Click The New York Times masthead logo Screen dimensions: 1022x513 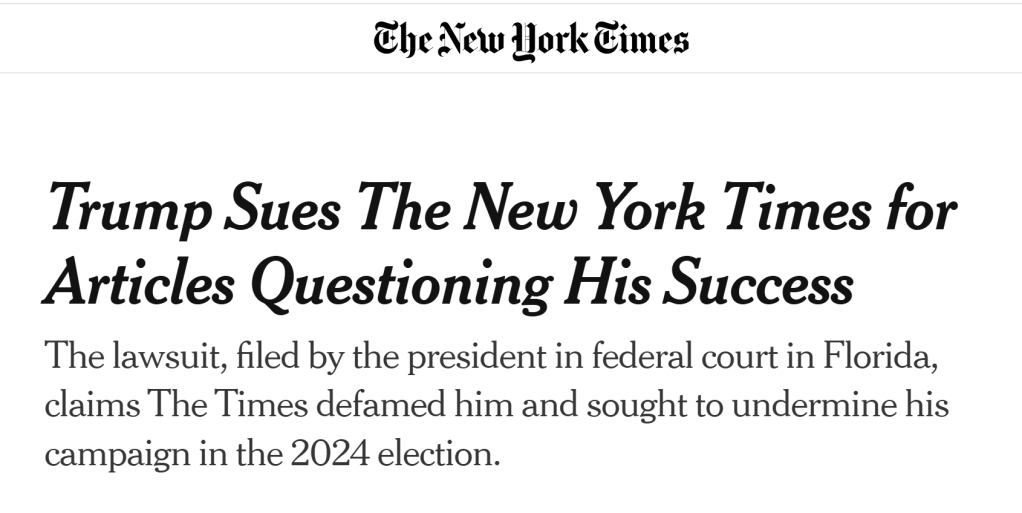(530, 40)
